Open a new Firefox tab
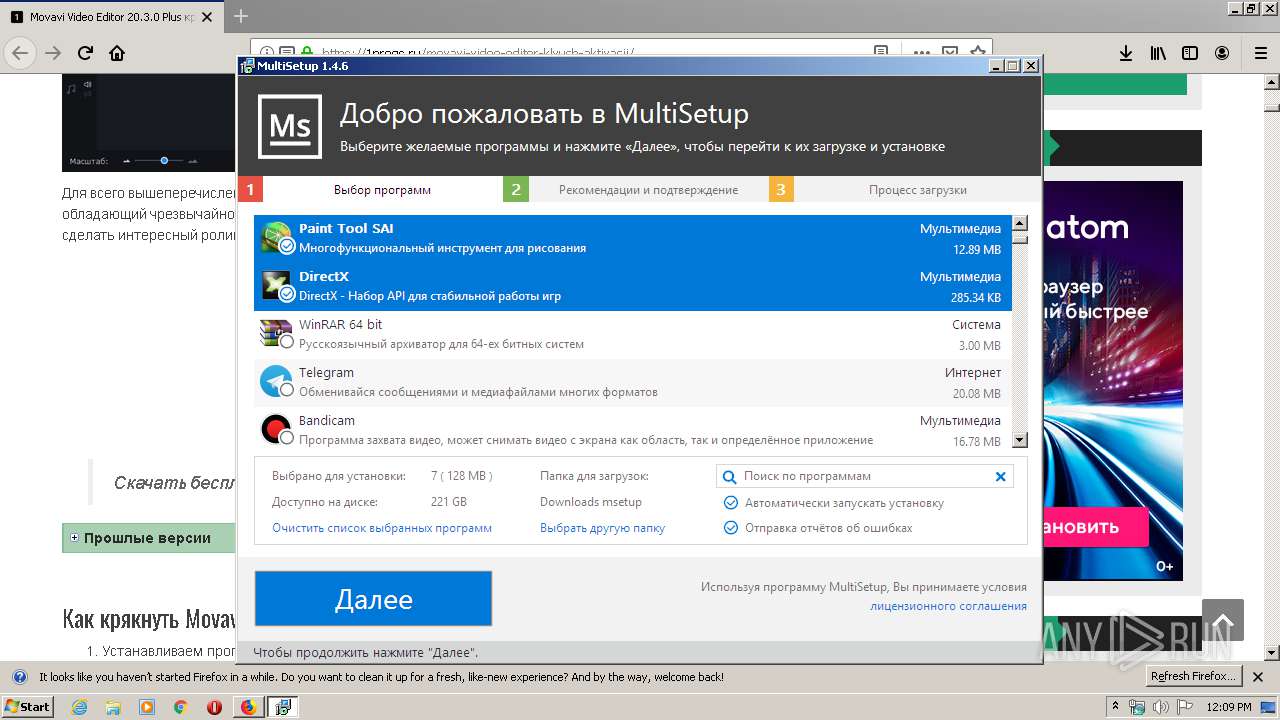This screenshot has width=1280, height=720. [241, 17]
